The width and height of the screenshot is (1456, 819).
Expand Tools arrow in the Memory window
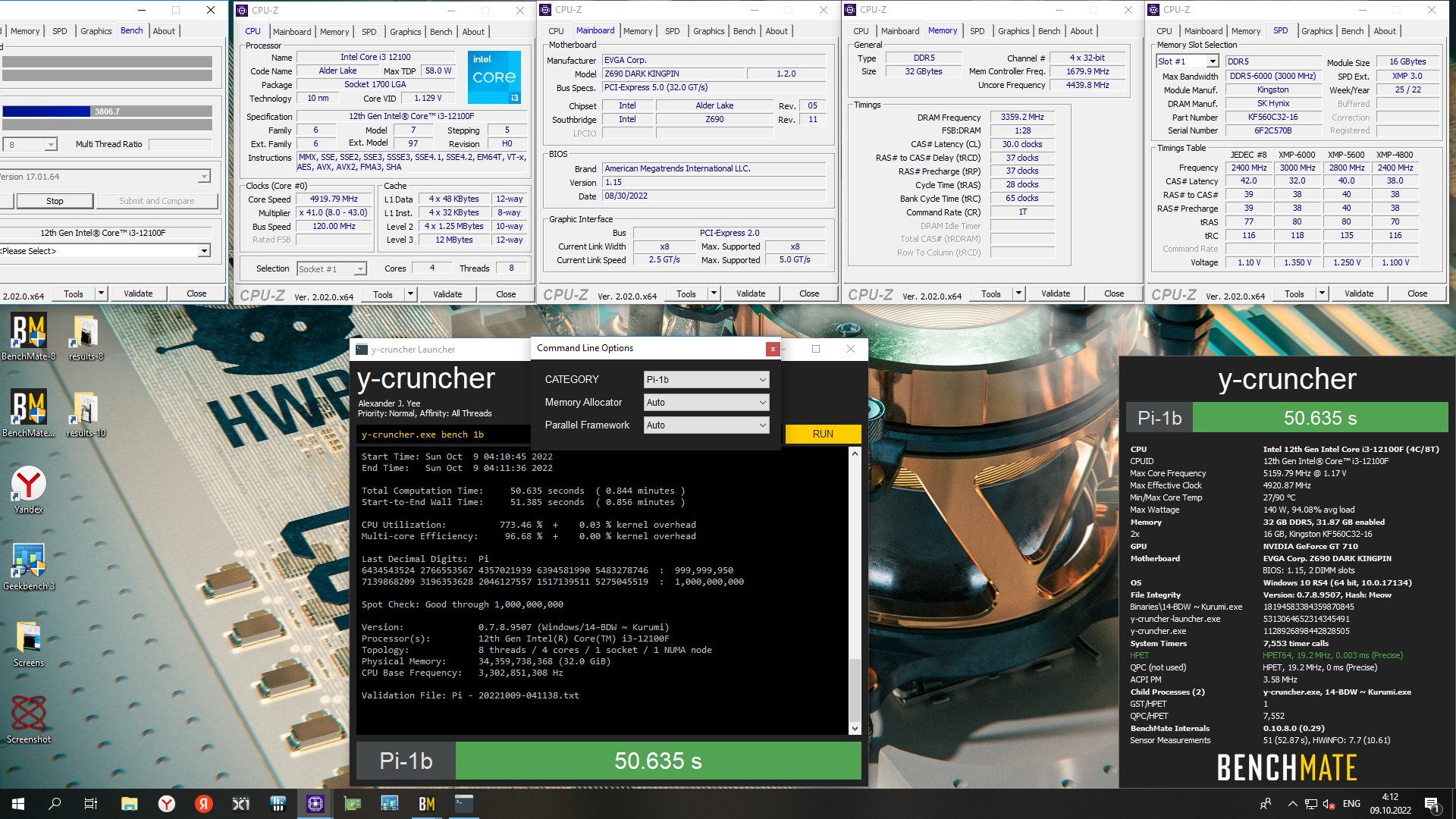(1018, 293)
